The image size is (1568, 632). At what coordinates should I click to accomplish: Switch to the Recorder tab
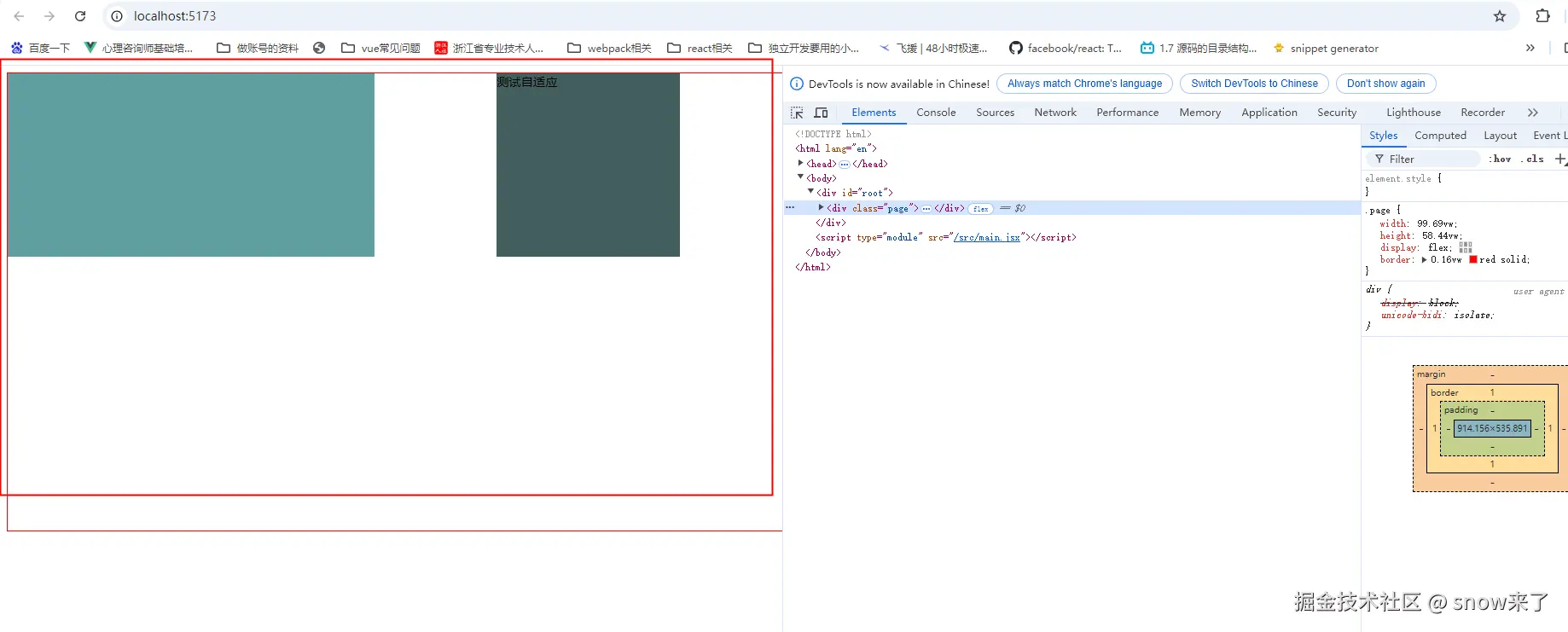pyautogui.click(x=1482, y=113)
